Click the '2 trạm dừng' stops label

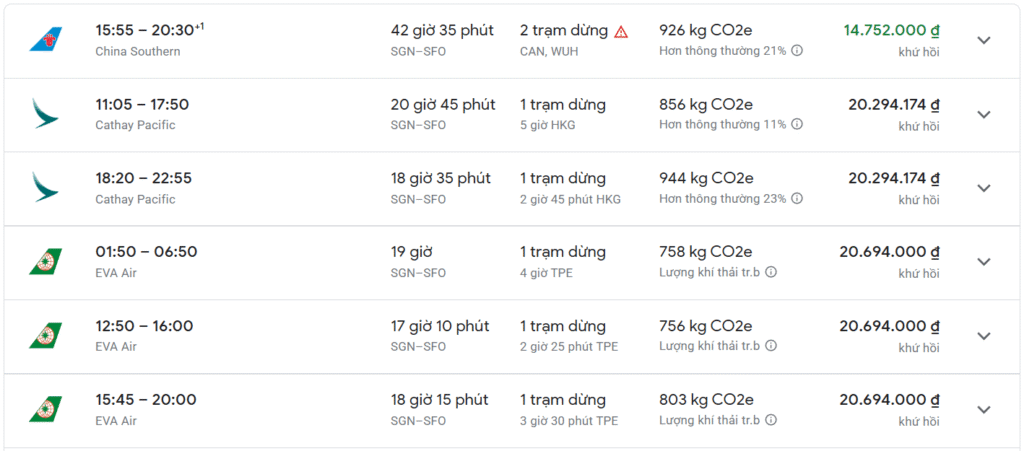point(564,30)
